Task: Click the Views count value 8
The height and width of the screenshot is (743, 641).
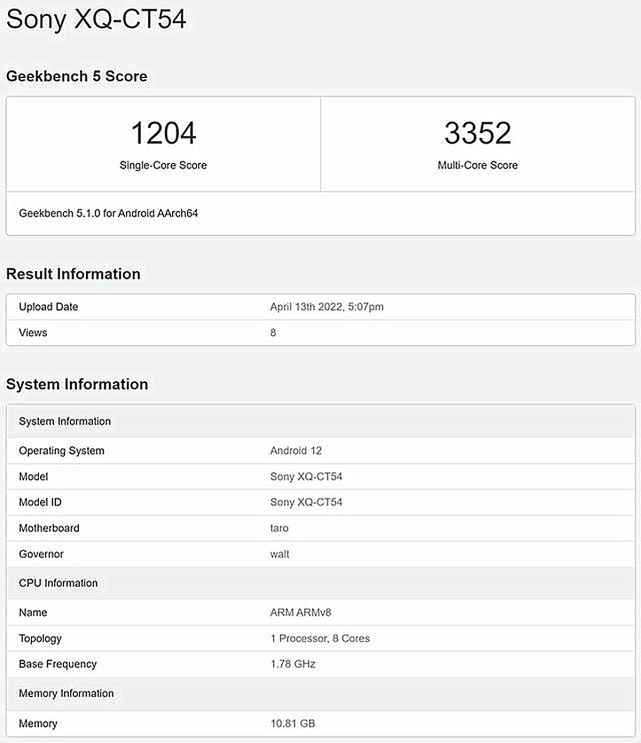Action: (273, 333)
